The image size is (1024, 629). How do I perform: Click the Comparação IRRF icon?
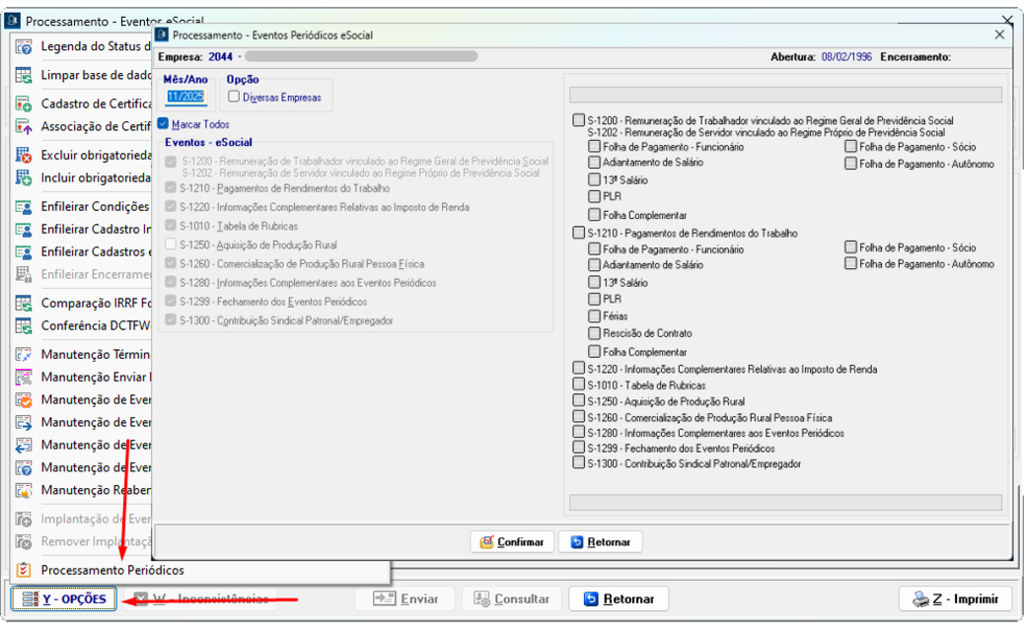tap(25, 303)
